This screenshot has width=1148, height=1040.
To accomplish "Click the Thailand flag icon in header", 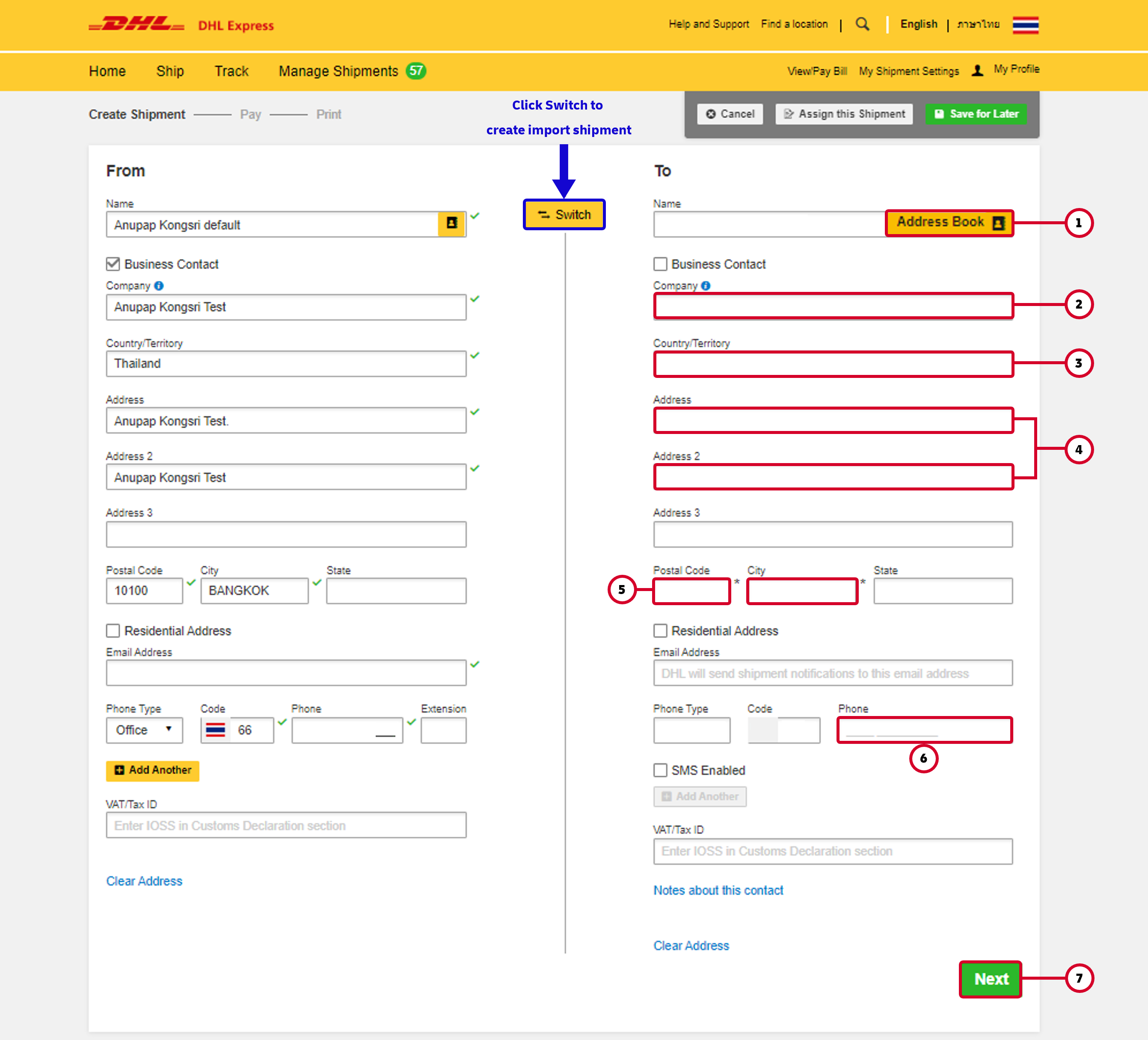I will 1025,25.
